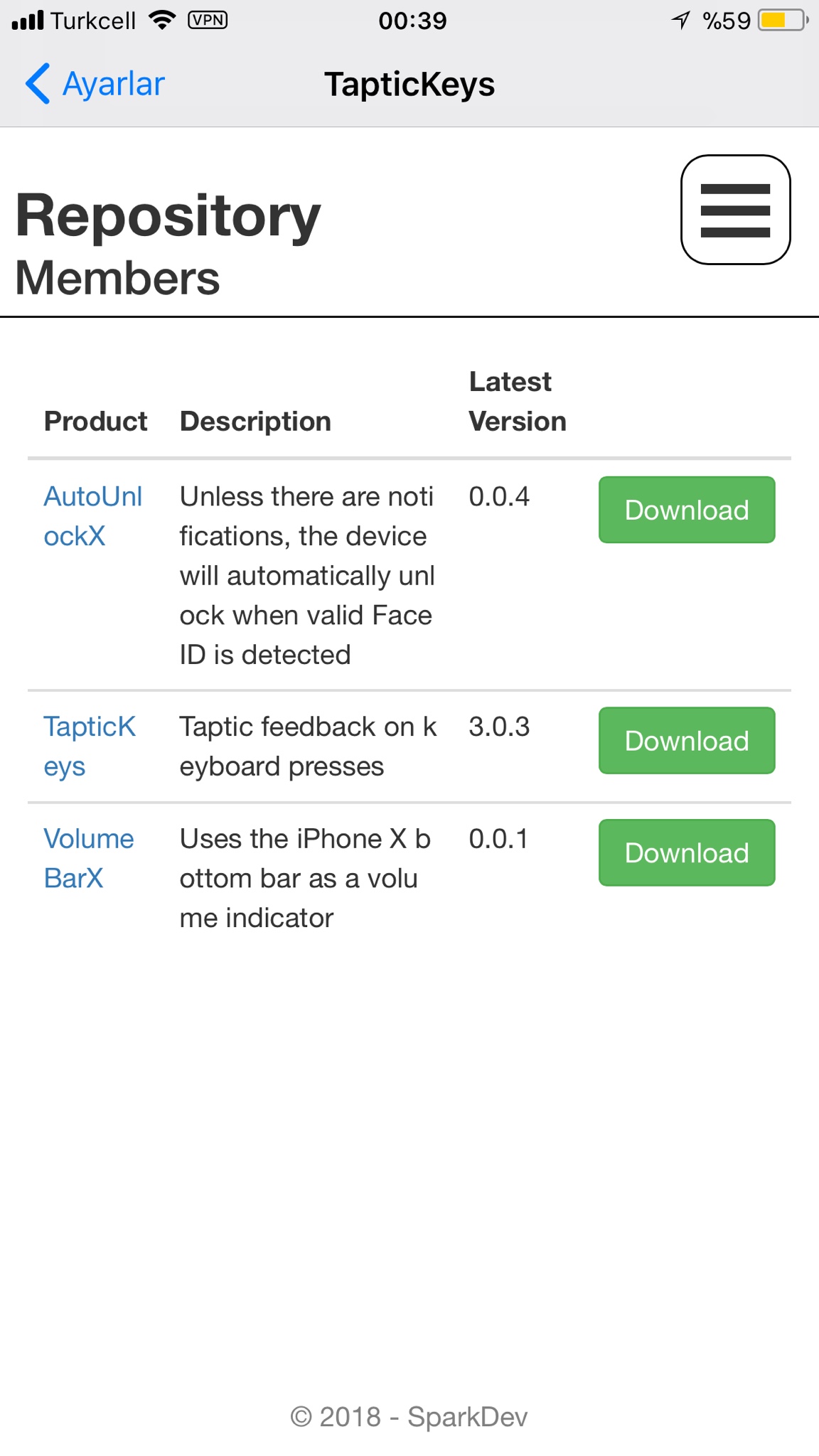Tap the Product column header
The image size is (819, 1456).
click(x=95, y=422)
